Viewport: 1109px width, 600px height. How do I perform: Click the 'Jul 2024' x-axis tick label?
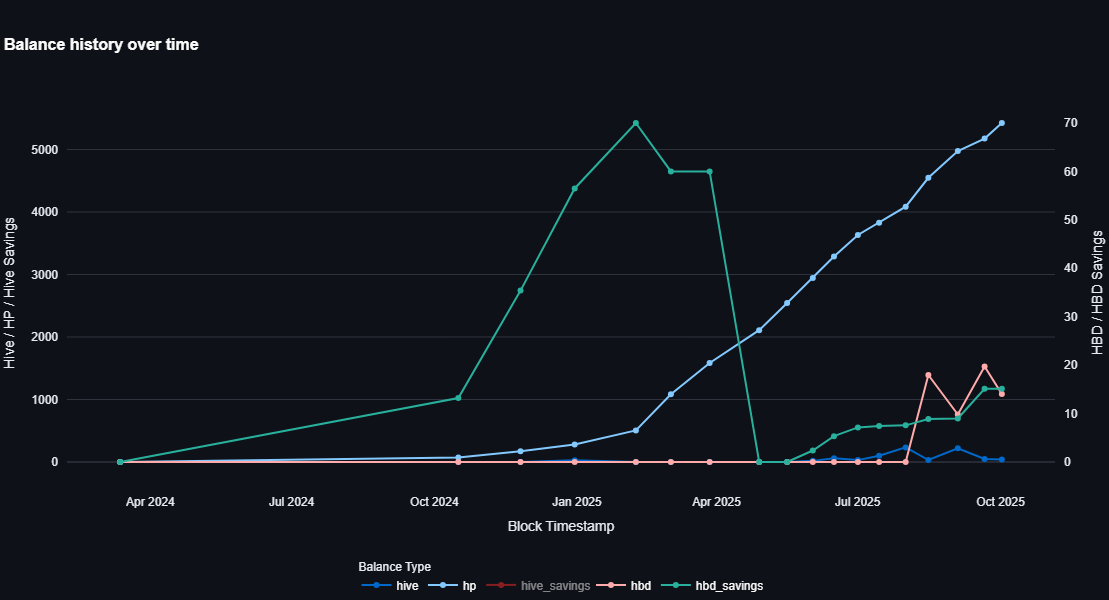coord(291,501)
